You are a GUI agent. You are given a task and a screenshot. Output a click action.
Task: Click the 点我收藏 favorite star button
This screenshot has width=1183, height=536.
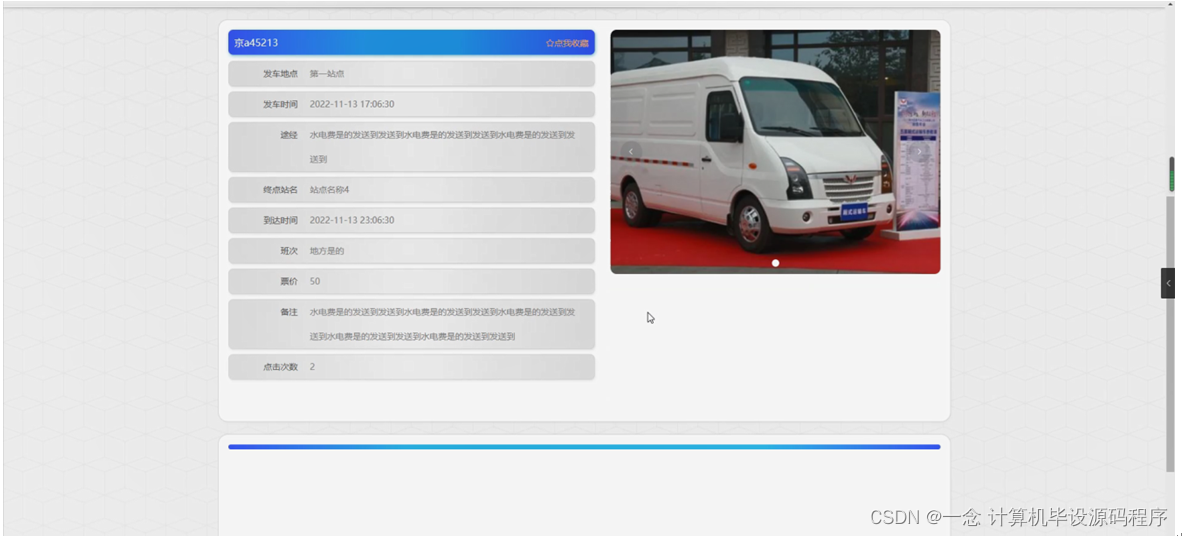click(567, 43)
